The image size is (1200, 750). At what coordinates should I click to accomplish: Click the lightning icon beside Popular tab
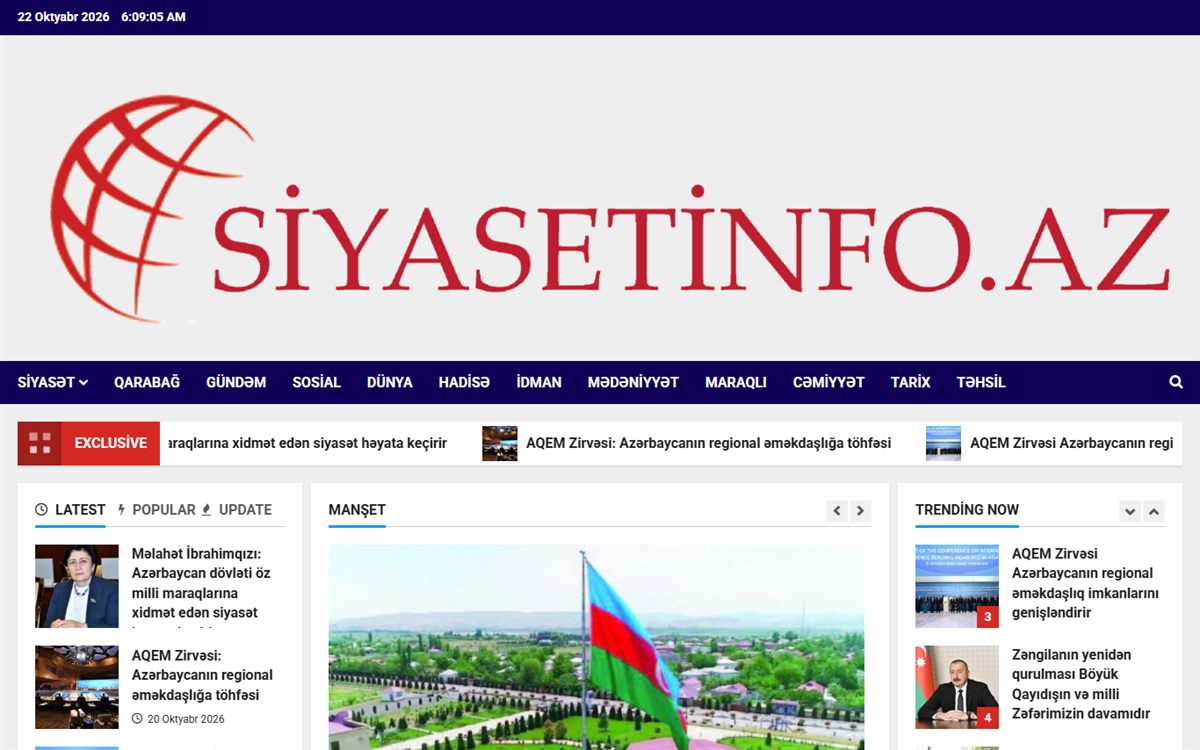(122, 510)
